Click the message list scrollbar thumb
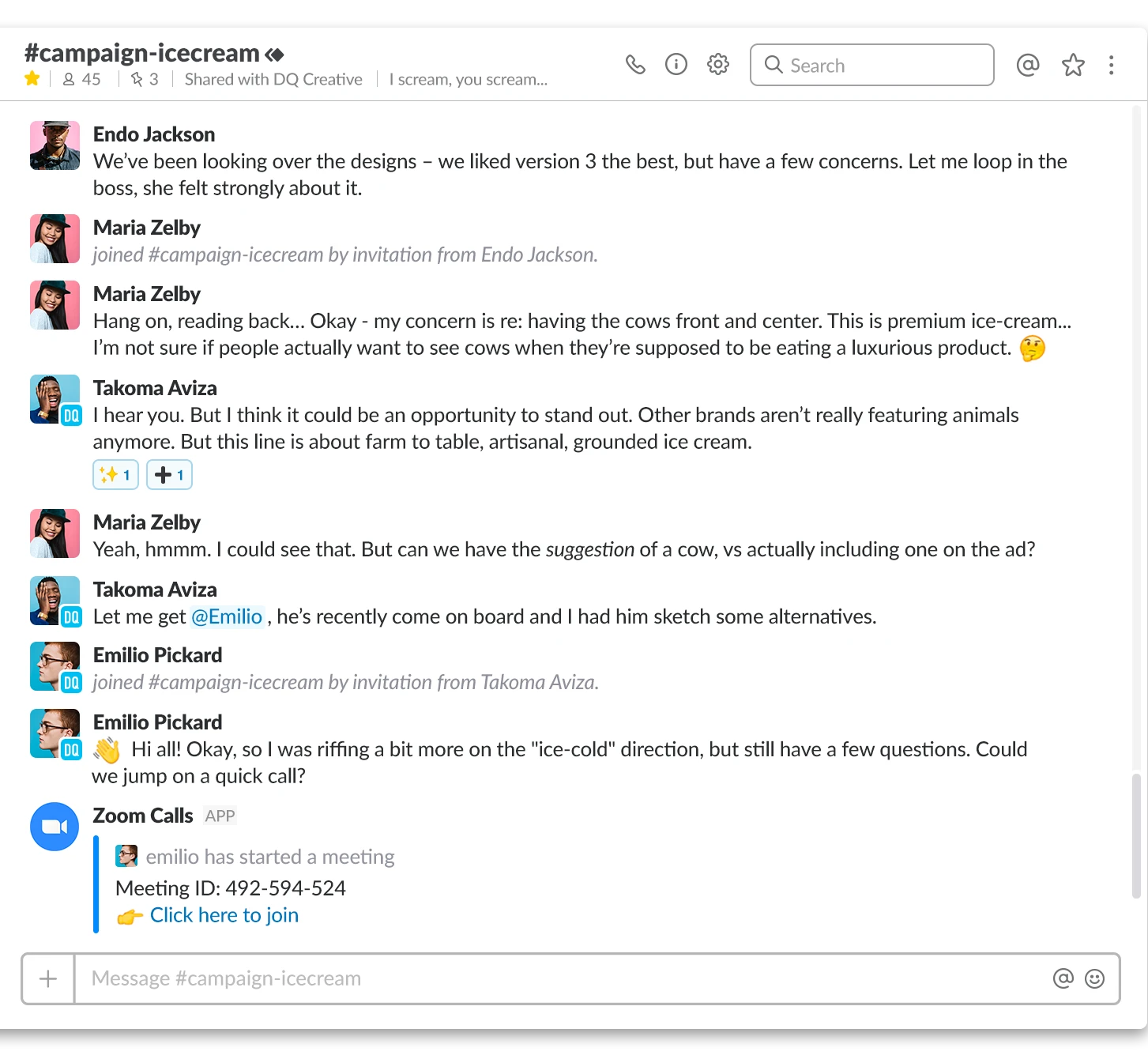The height and width of the screenshot is (1059, 1148). point(1136,836)
